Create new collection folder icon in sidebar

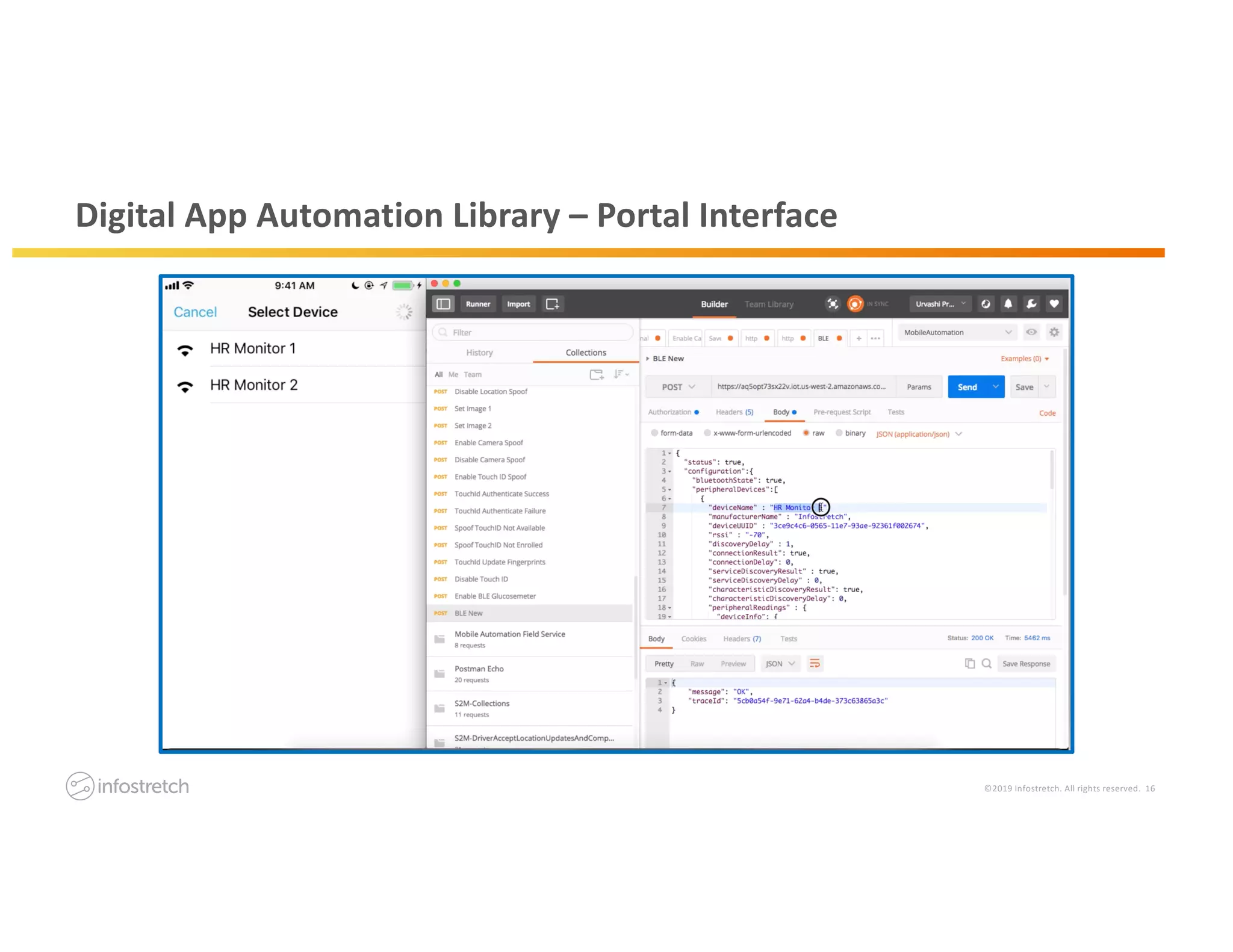(x=597, y=374)
